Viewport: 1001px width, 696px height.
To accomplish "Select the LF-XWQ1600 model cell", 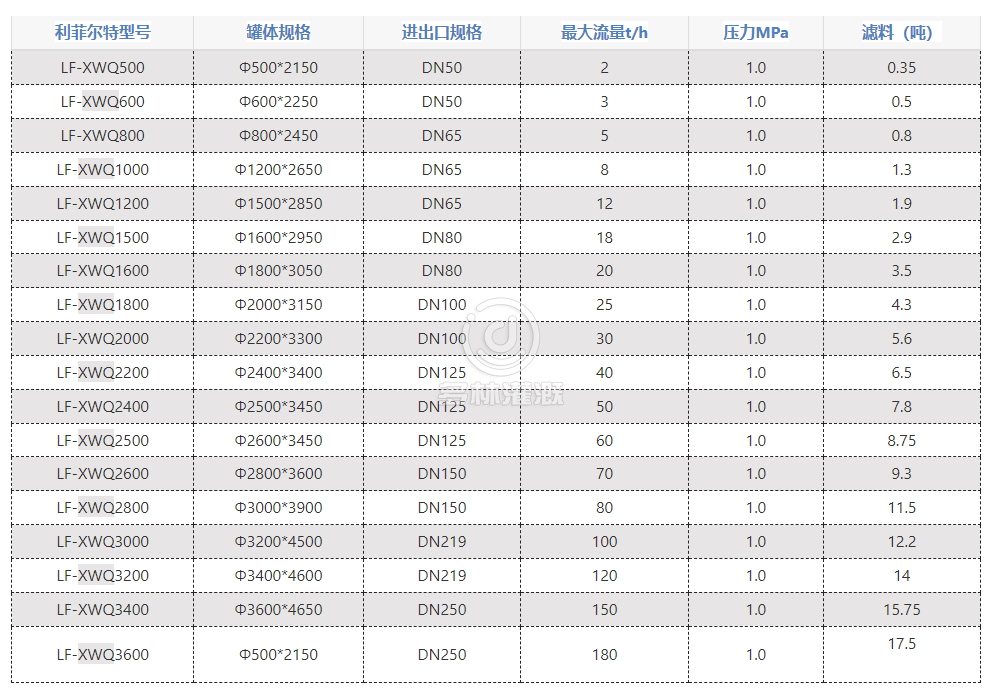I will coord(102,271).
